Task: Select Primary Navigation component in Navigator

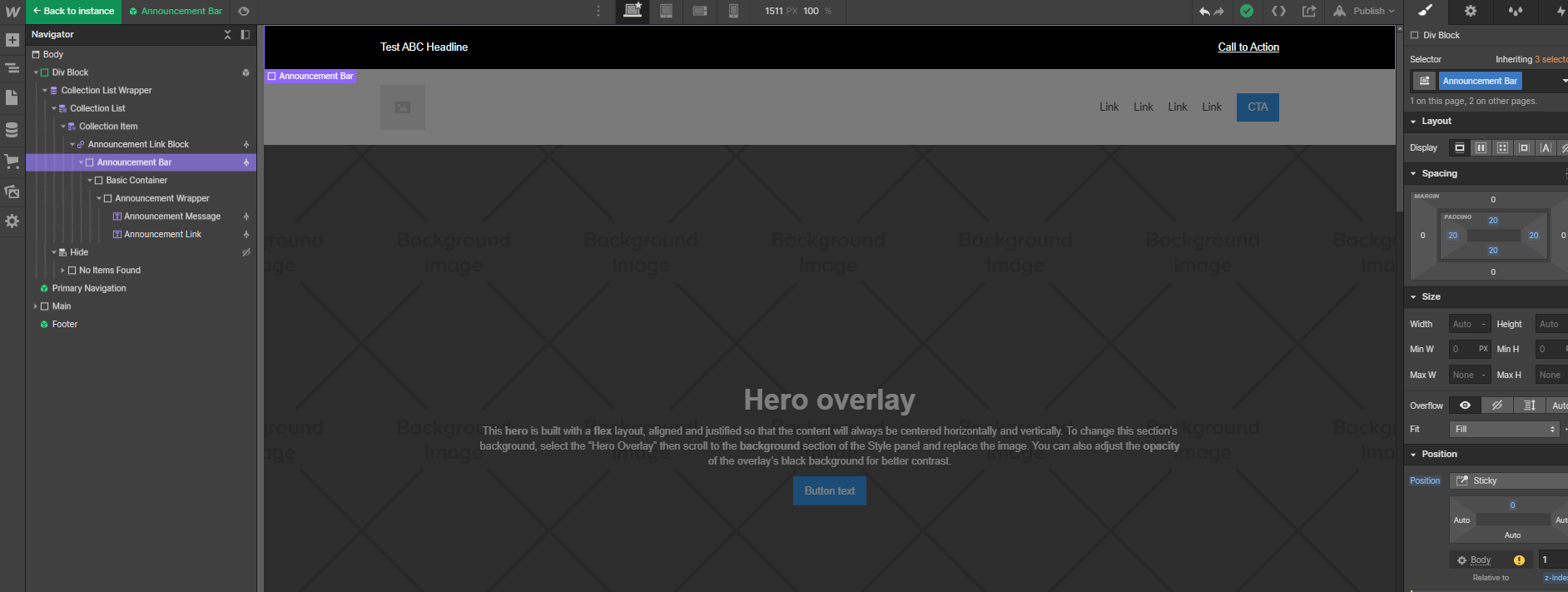Action: (89, 288)
